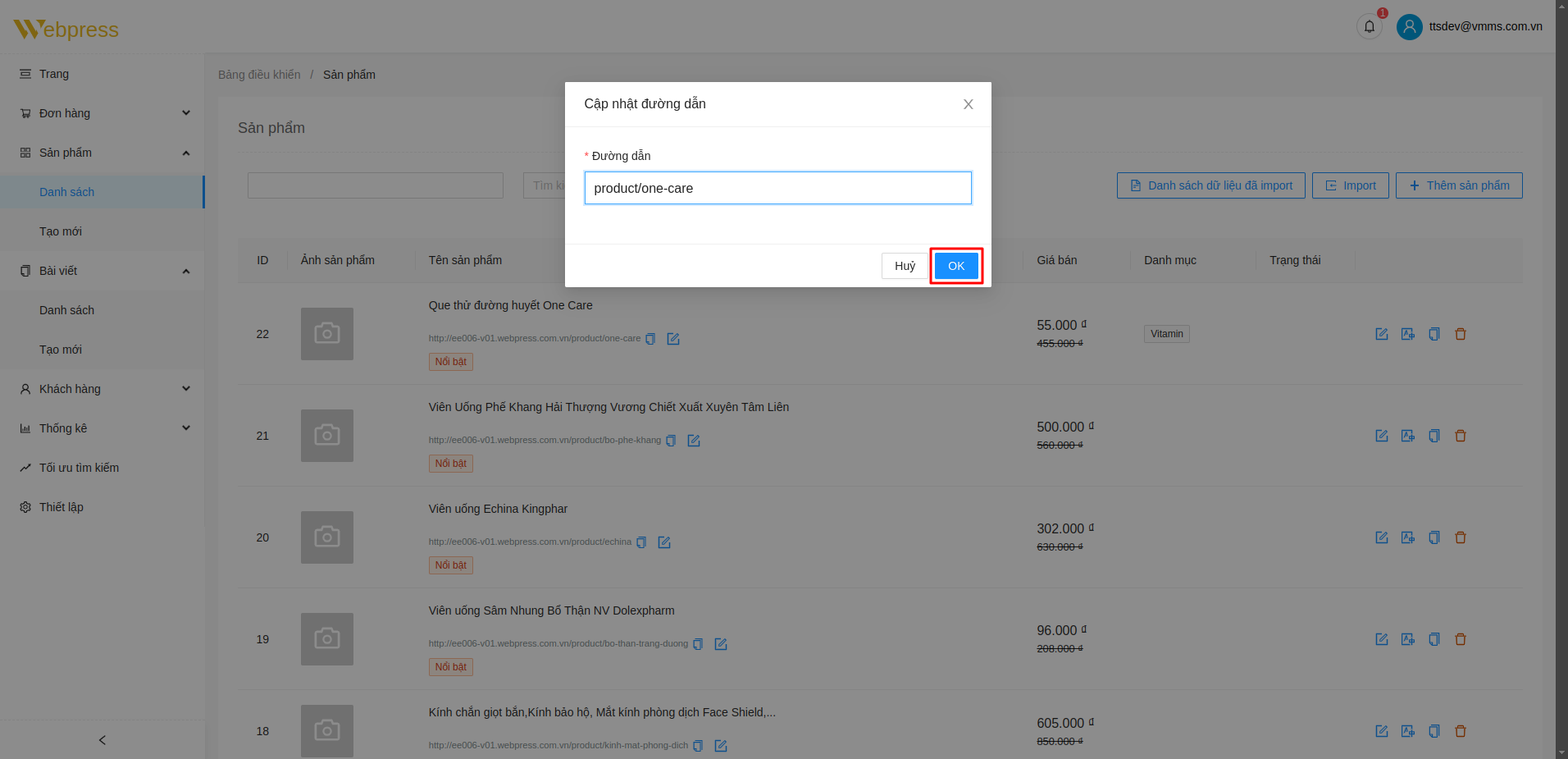Close the Cập nhật đường dẫn dialog

coord(968,104)
